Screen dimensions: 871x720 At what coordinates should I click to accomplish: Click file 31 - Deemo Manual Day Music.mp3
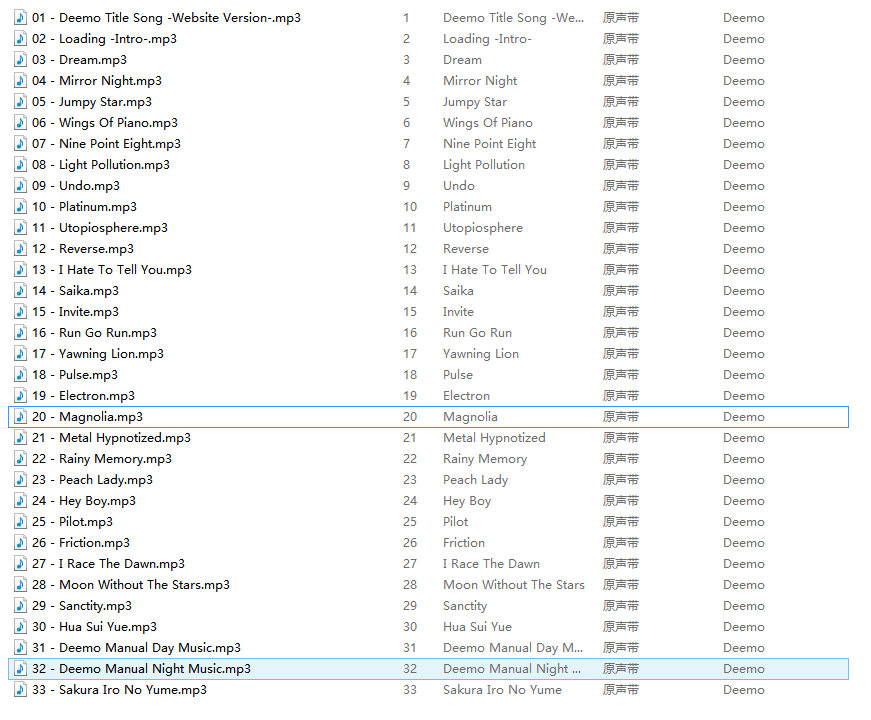pos(136,648)
